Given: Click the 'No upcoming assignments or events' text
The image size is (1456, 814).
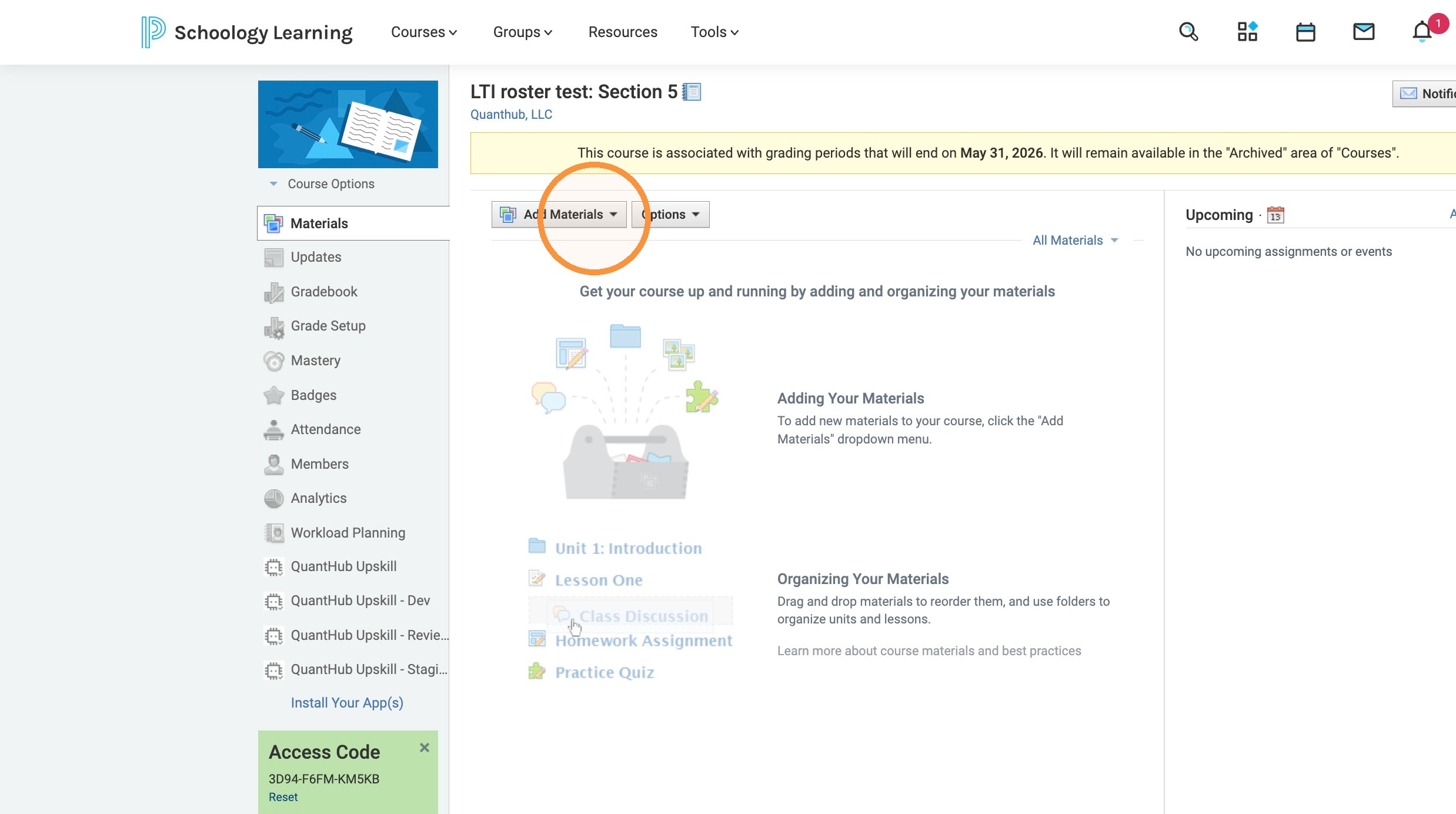Looking at the screenshot, I should 1289,252.
